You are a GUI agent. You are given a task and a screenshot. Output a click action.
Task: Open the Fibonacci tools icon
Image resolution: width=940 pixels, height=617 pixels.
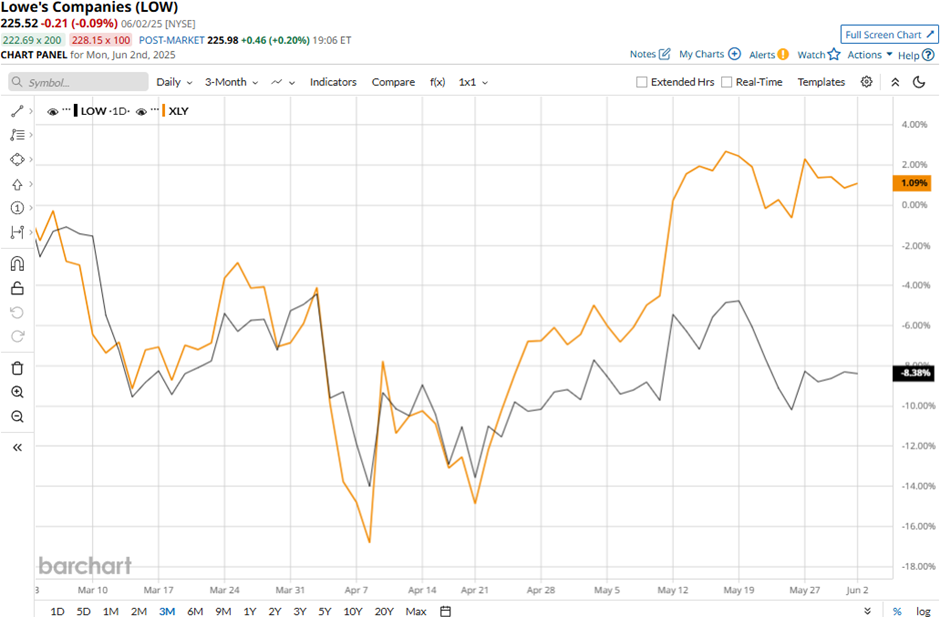pos(17,135)
